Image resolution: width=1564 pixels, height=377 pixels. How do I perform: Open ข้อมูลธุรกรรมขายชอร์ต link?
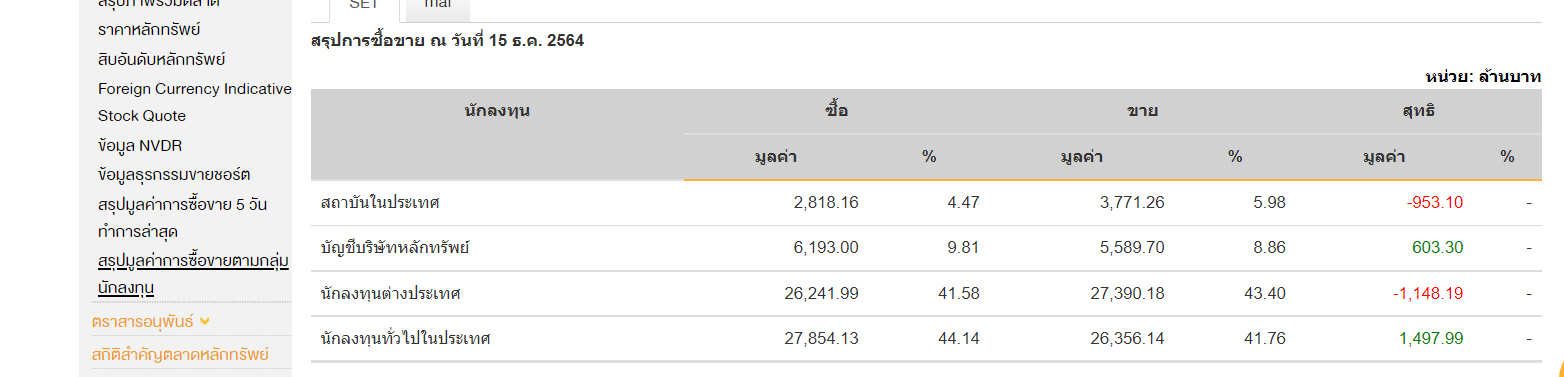[x=174, y=175]
